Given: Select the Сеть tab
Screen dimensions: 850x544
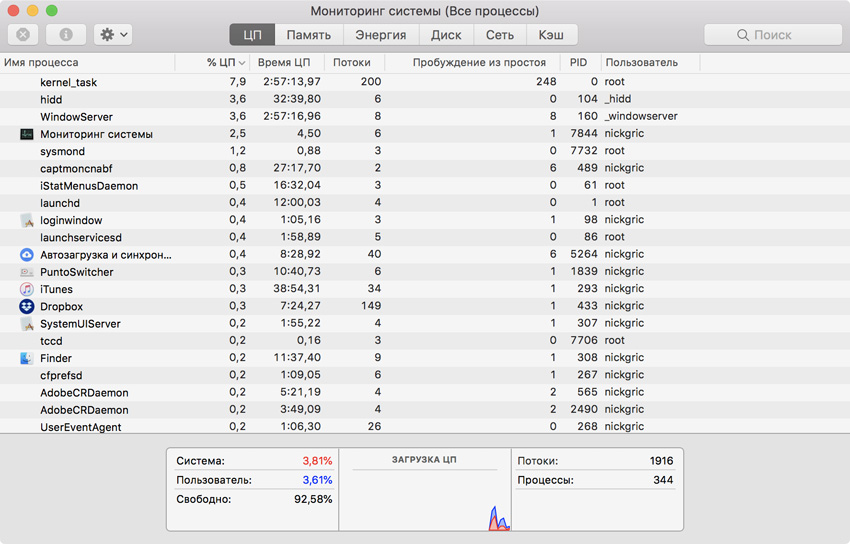Looking at the screenshot, I should pyautogui.click(x=500, y=35).
